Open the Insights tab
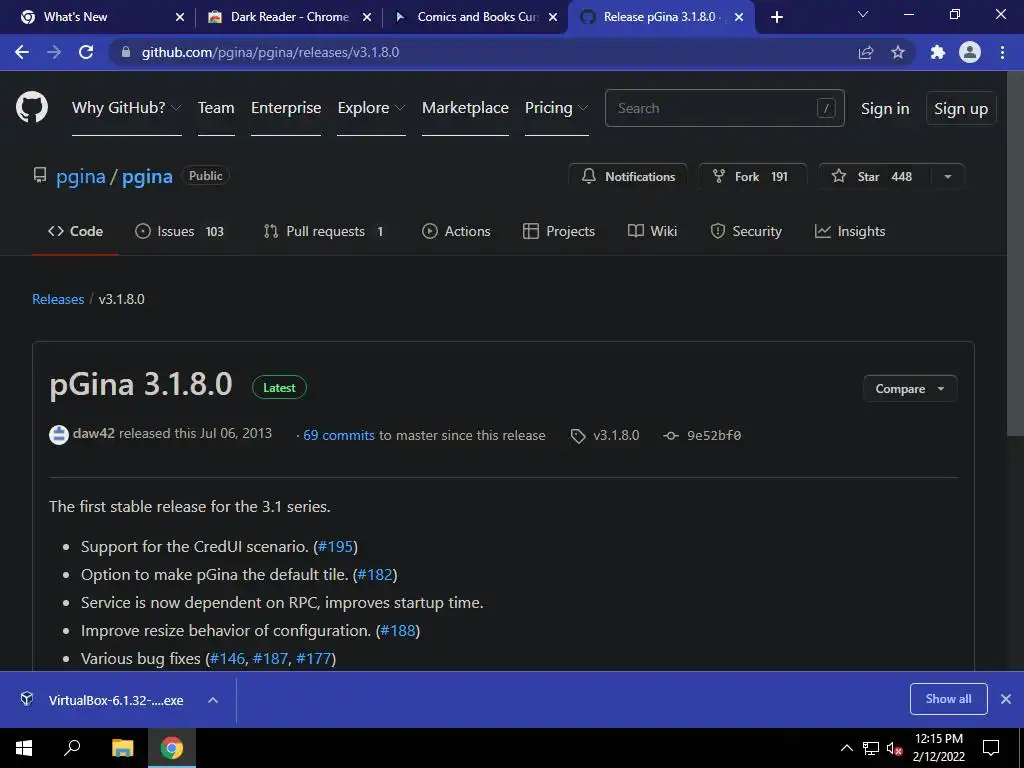1024x768 pixels. coord(850,231)
